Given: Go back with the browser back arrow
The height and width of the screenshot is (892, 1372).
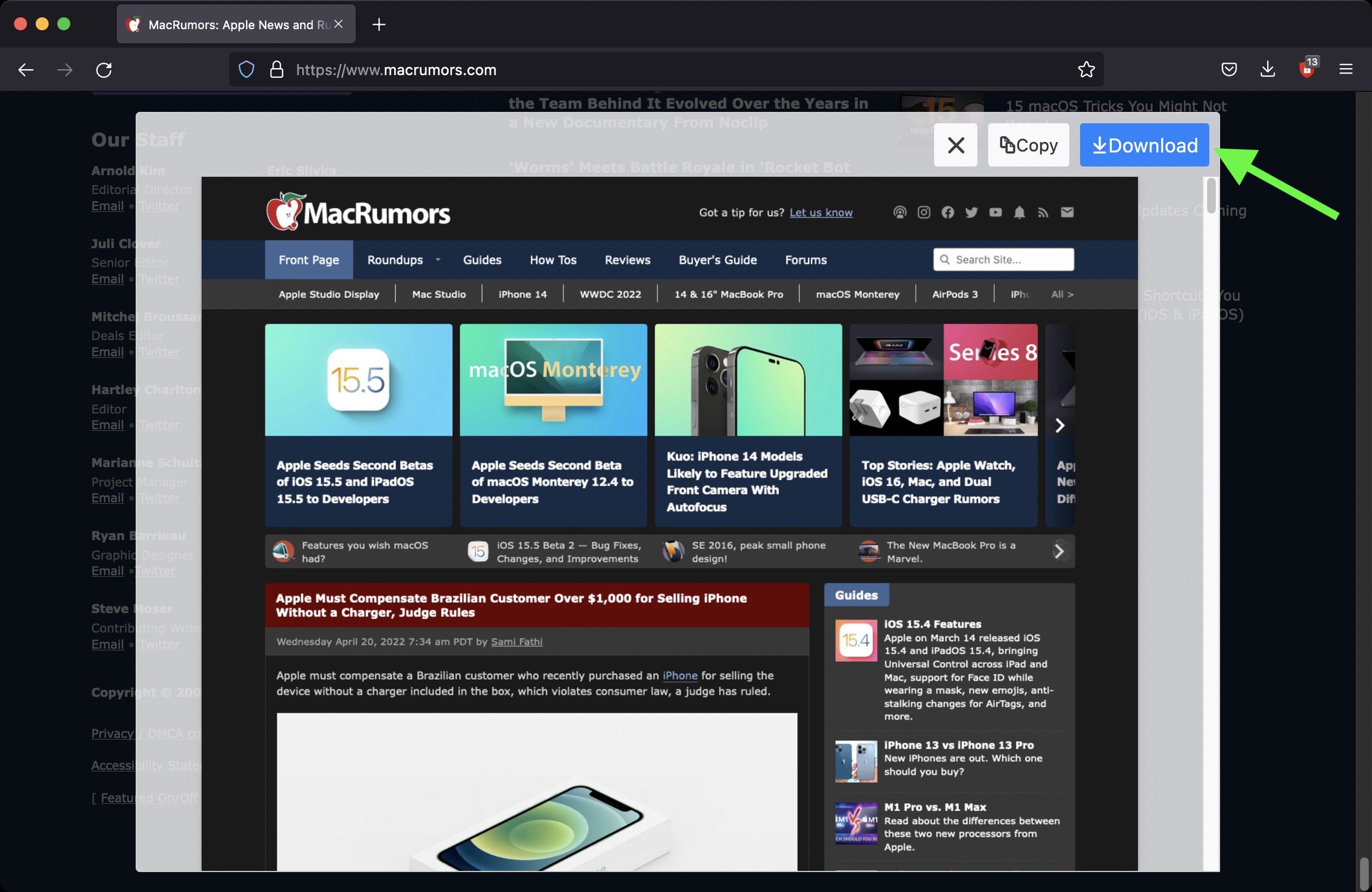Looking at the screenshot, I should coord(26,70).
